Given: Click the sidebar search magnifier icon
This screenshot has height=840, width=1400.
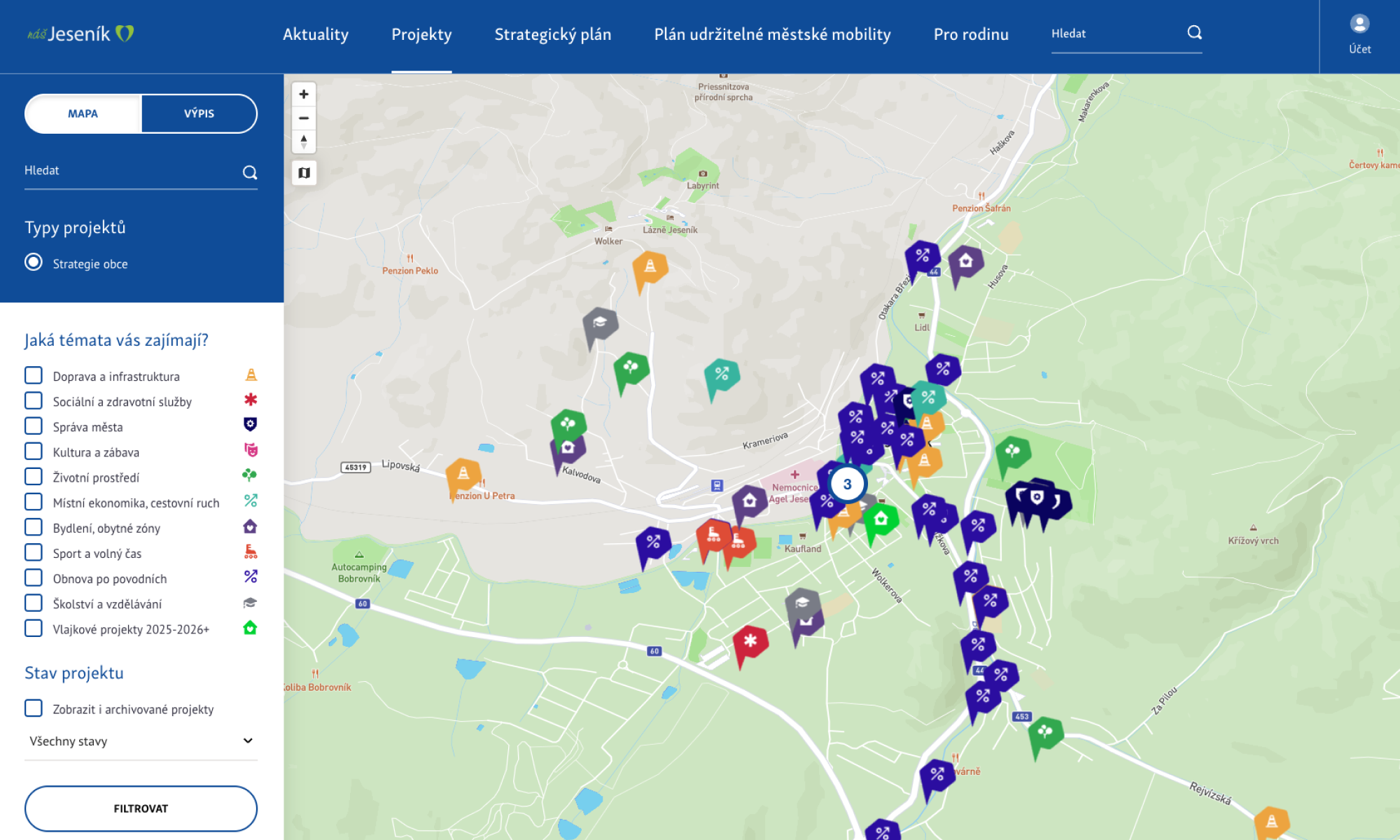Looking at the screenshot, I should pyautogui.click(x=250, y=172).
